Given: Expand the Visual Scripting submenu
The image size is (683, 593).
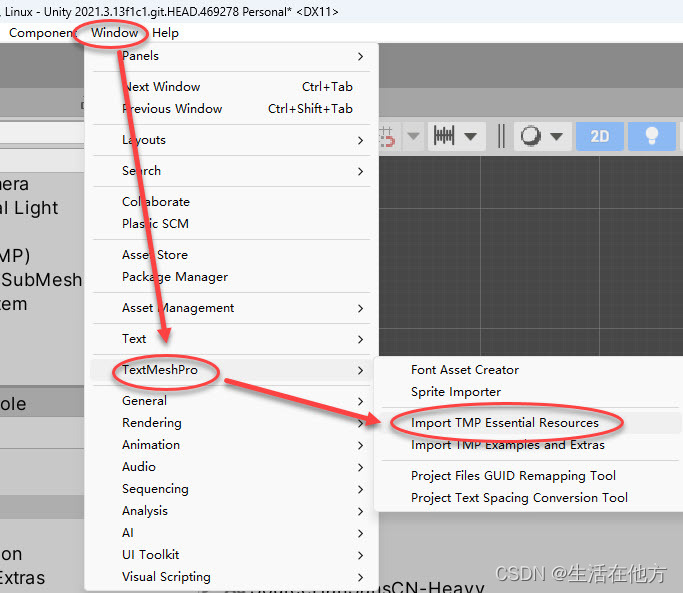Looking at the screenshot, I should click(231, 577).
